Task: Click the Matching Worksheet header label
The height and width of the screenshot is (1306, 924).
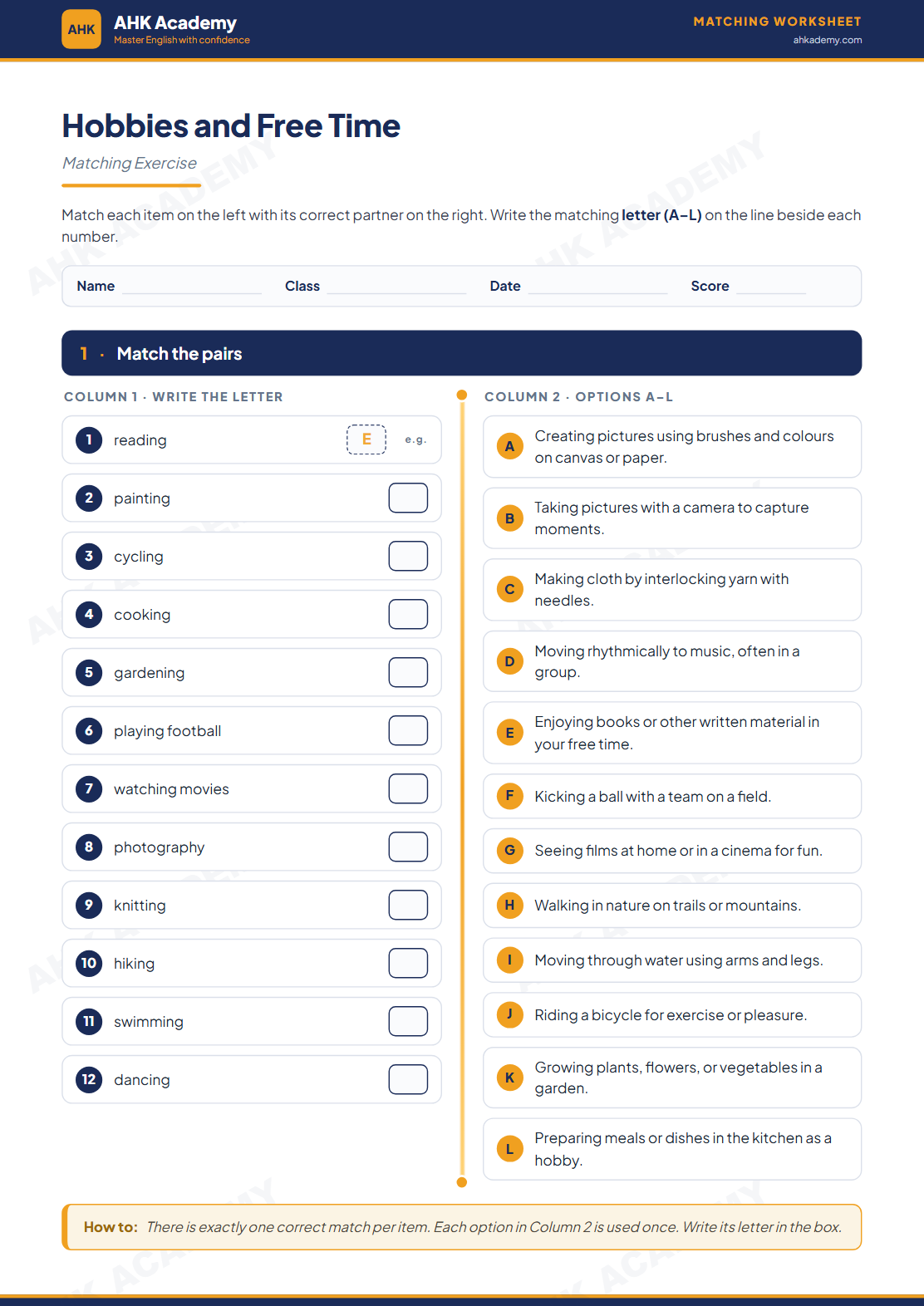Action: (x=777, y=22)
